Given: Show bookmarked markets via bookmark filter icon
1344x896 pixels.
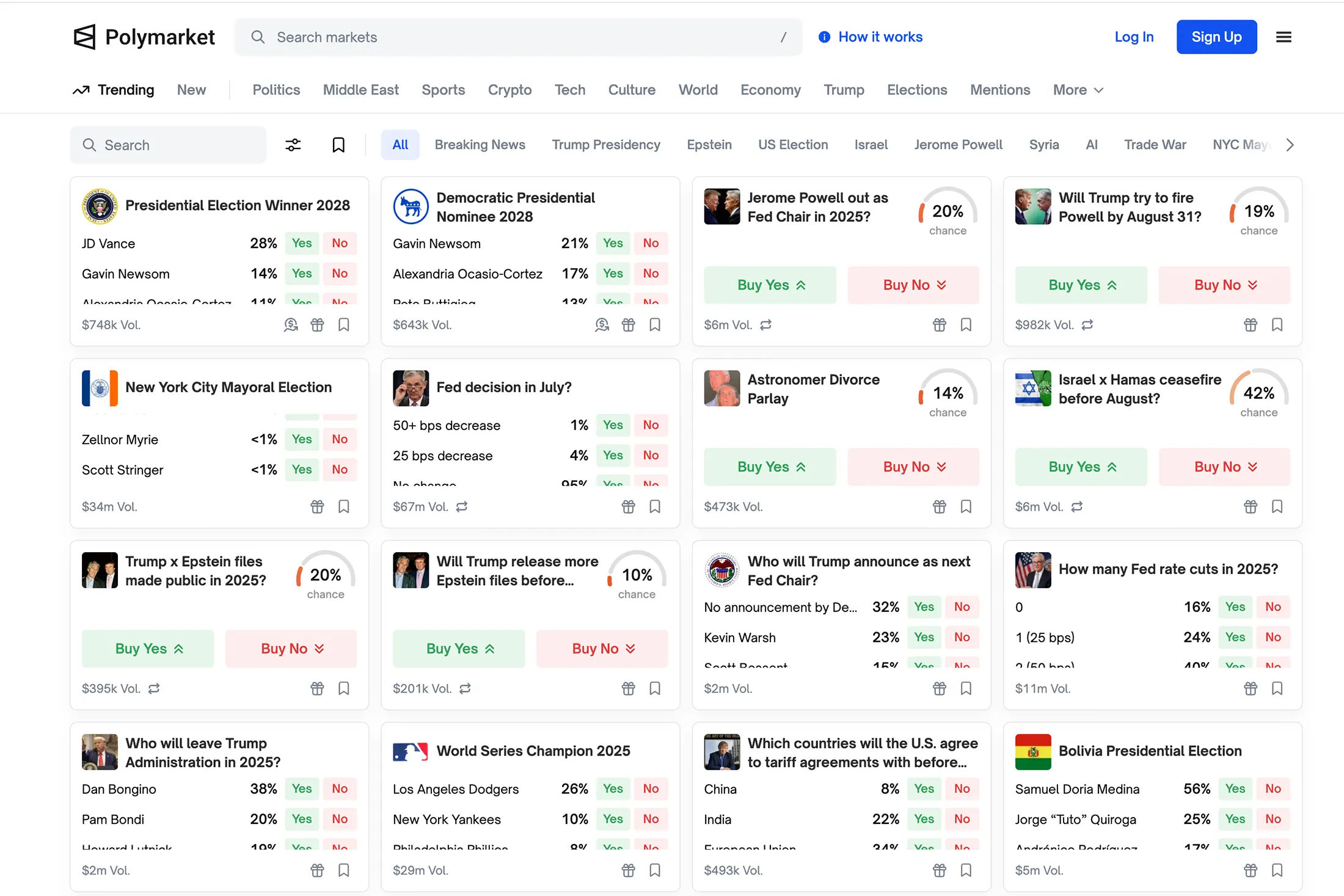Looking at the screenshot, I should point(338,145).
